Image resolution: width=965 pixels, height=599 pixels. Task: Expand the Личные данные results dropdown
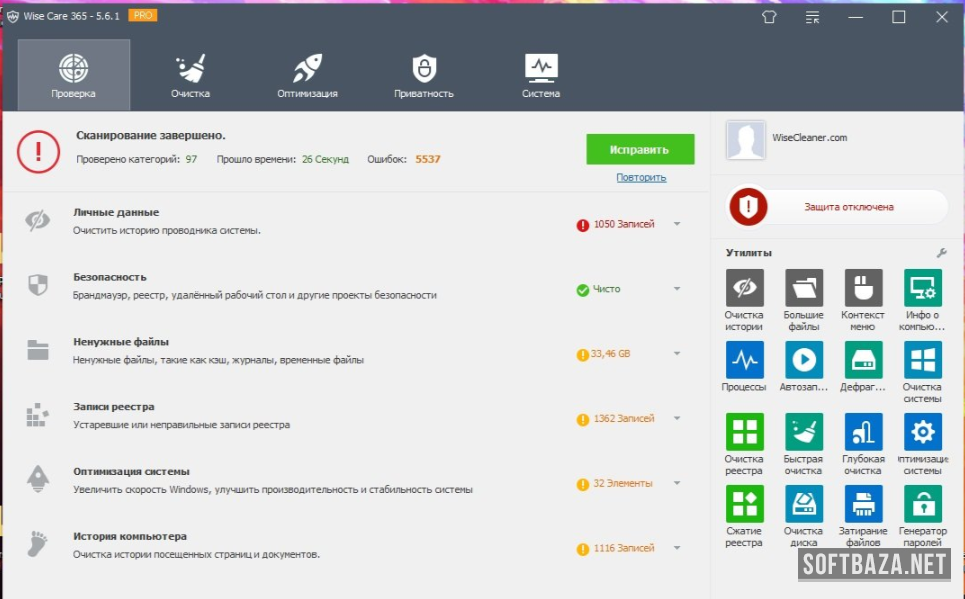click(x=677, y=224)
